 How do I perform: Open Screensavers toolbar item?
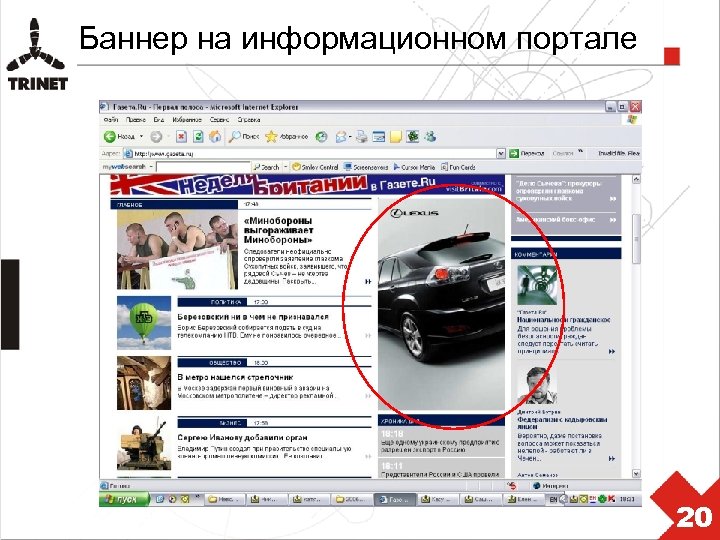(366, 167)
